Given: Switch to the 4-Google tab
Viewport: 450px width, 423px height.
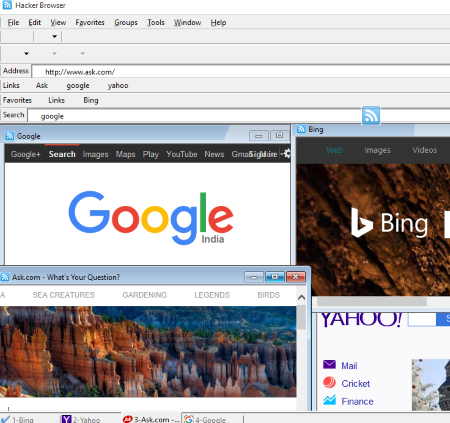Looking at the screenshot, I should pyautogui.click(x=206, y=419).
